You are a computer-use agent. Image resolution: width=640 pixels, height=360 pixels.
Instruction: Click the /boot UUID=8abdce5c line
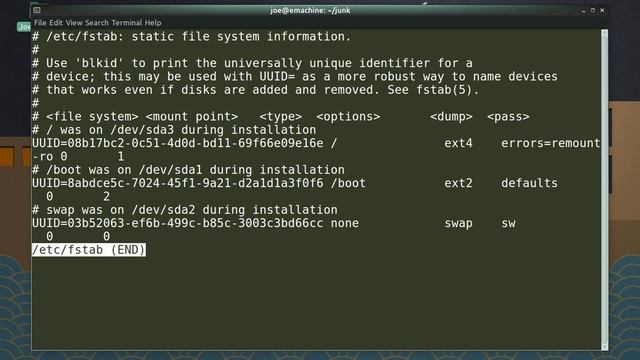(295, 183)
